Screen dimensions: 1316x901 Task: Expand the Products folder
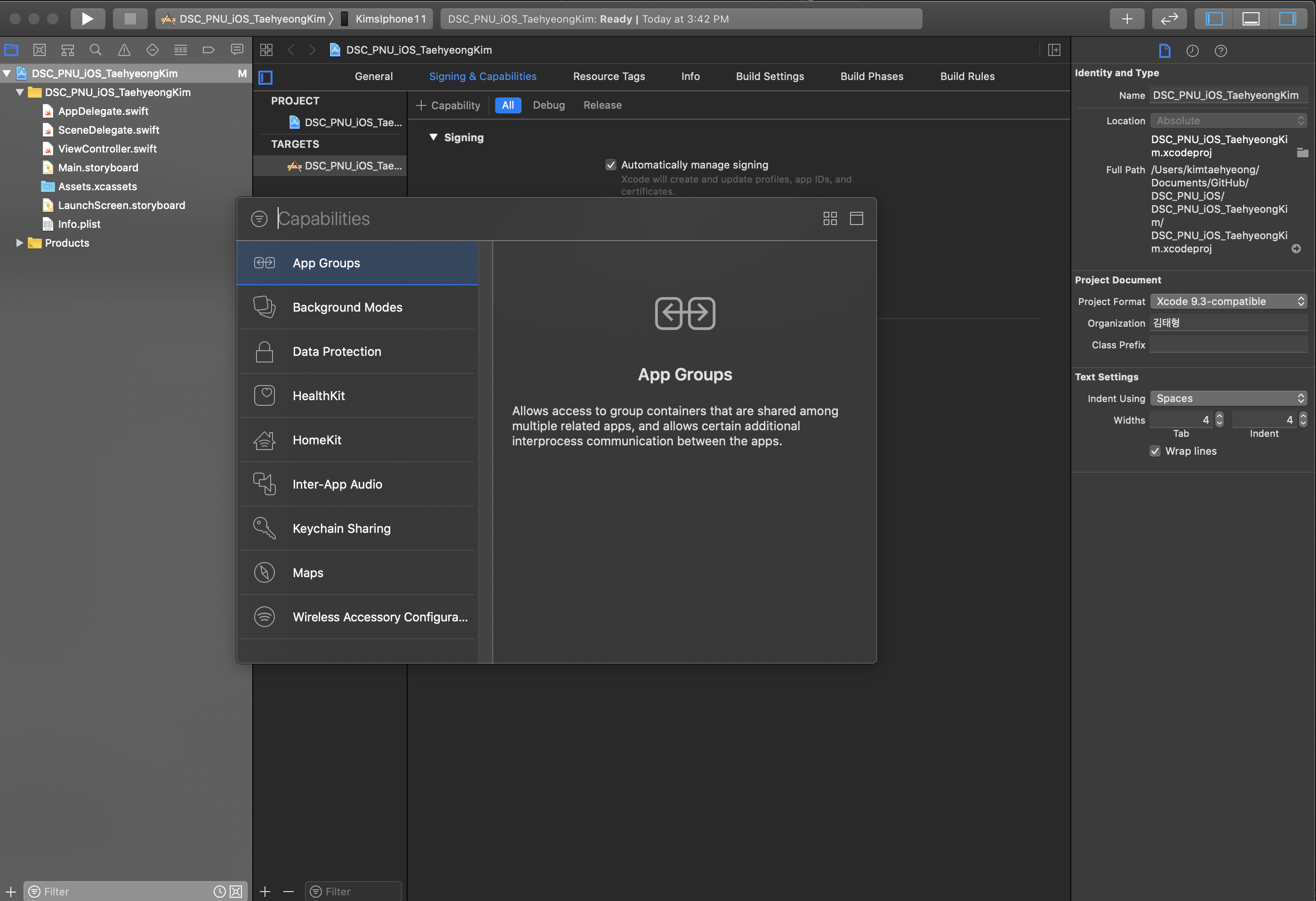pos(19,243)
